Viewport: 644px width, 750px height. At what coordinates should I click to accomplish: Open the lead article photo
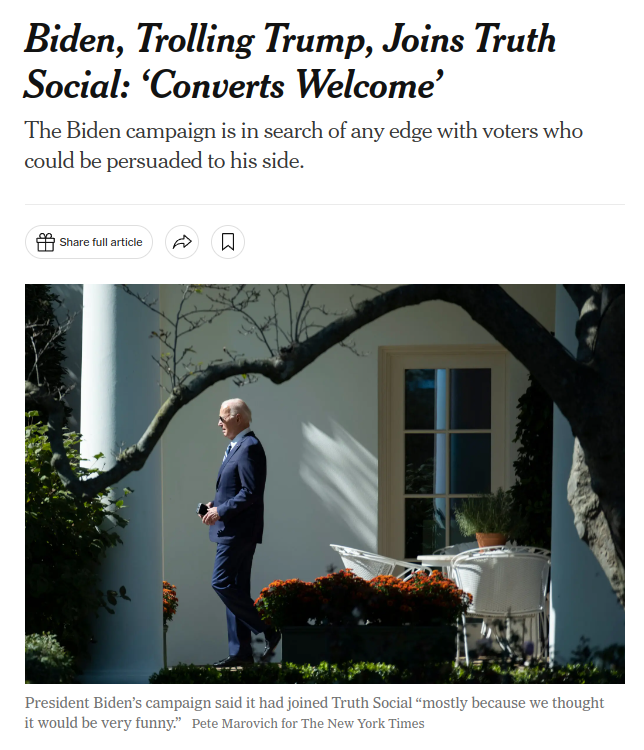pyautogui.click(x=325, y=484)
